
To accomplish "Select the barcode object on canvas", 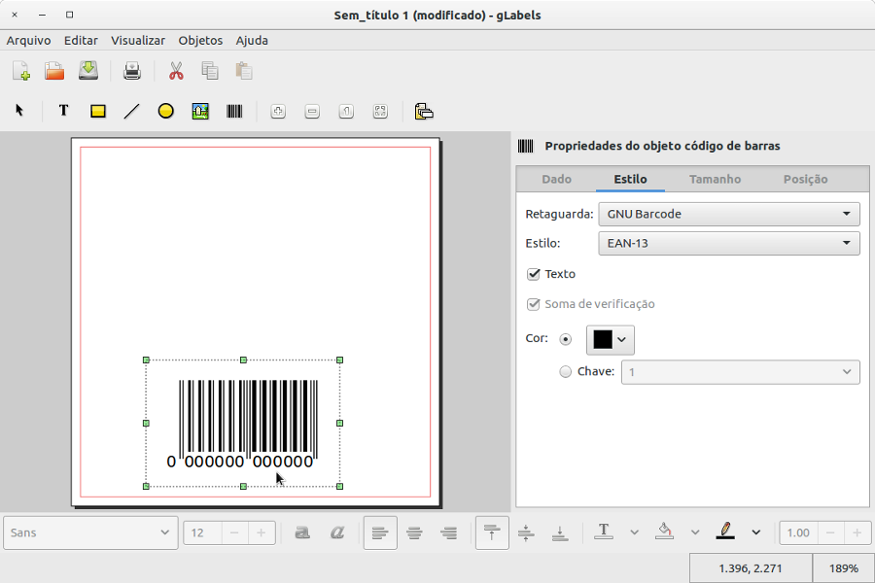I will tap(243, 423).
